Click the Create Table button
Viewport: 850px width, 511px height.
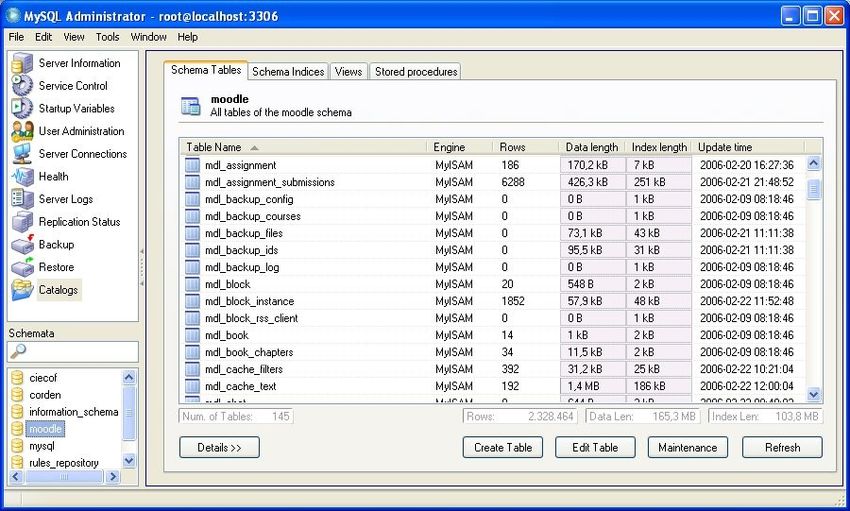point(503,448)
